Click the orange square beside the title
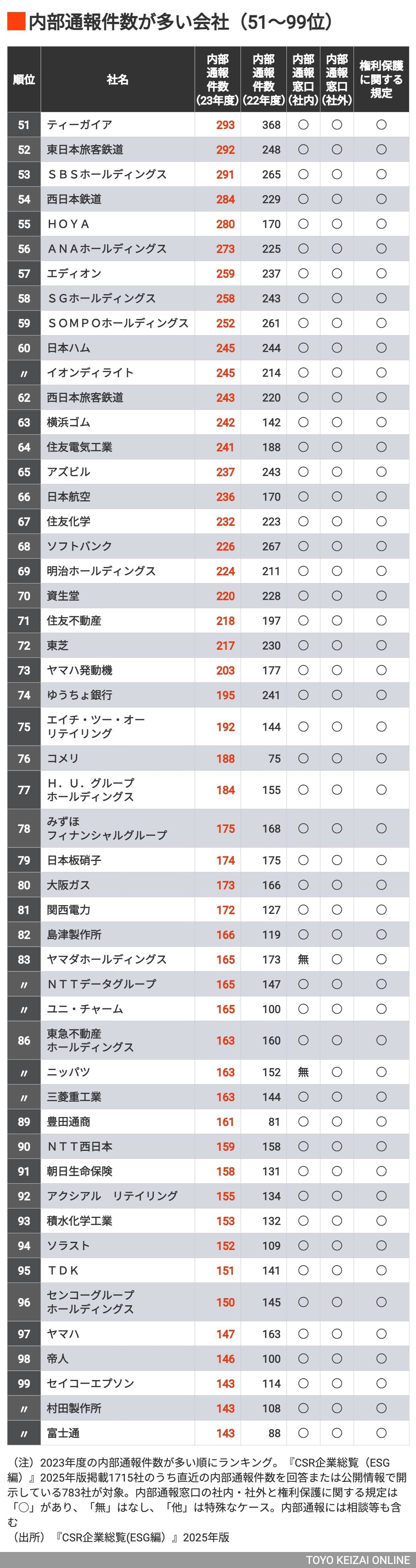 click(16, 22)
